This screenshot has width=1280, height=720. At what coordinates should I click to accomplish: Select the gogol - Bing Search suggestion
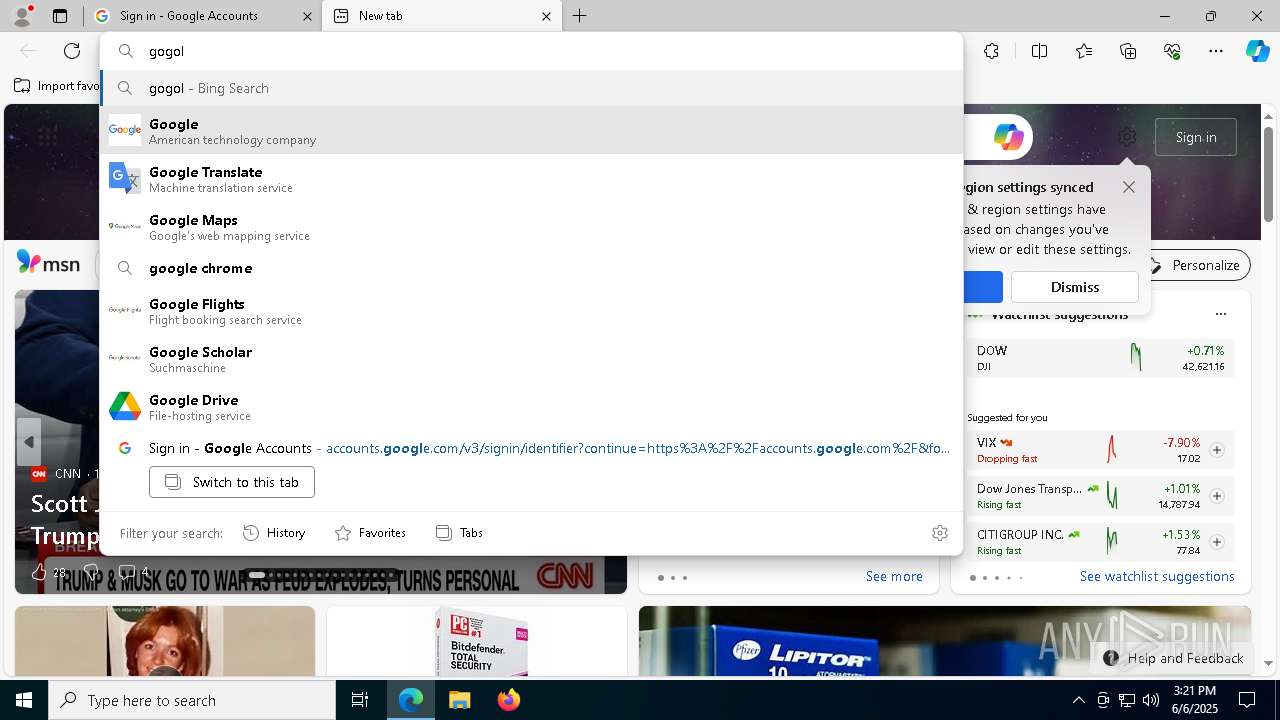[x=532, y=88]
